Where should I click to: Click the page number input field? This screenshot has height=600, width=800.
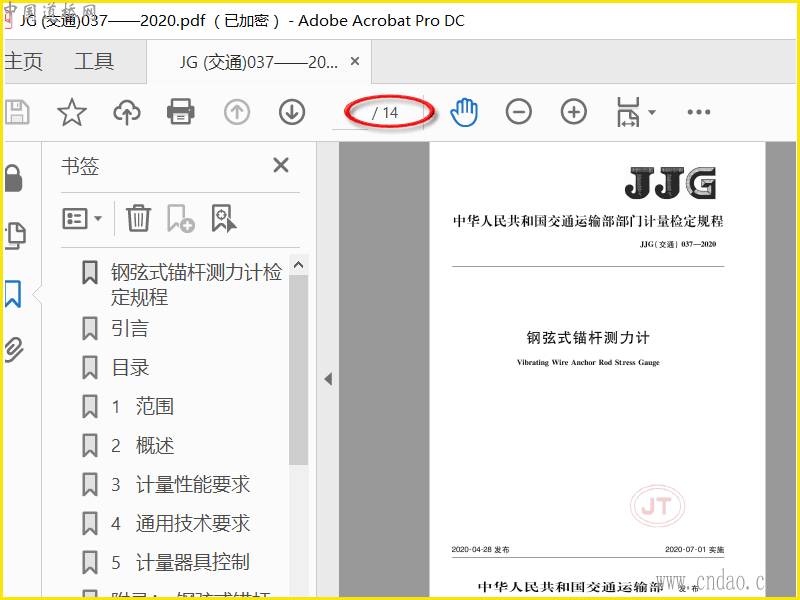tap(350, 113)
